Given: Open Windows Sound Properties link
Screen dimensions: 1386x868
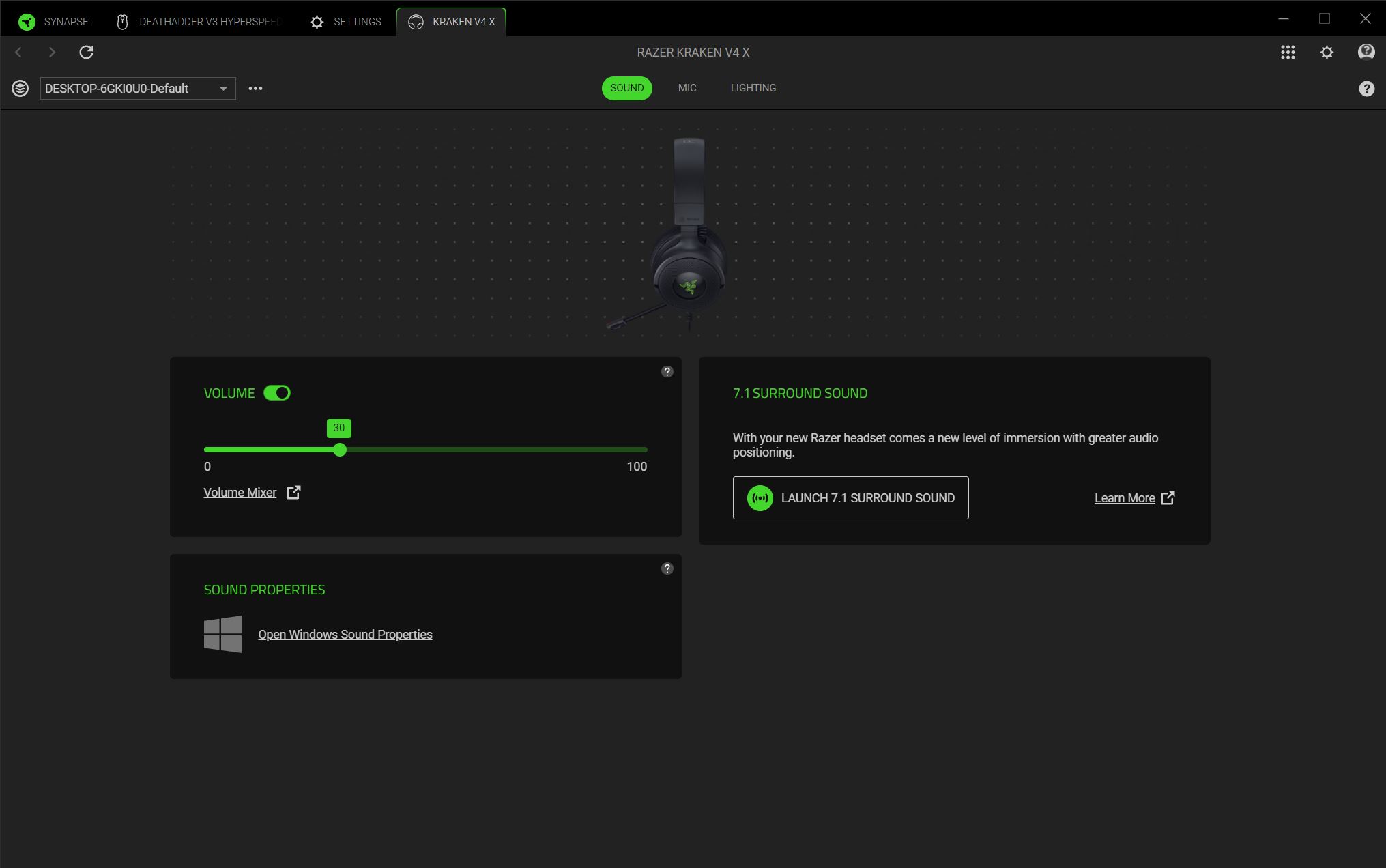Looking at the screenshot, I should (345, 635).
